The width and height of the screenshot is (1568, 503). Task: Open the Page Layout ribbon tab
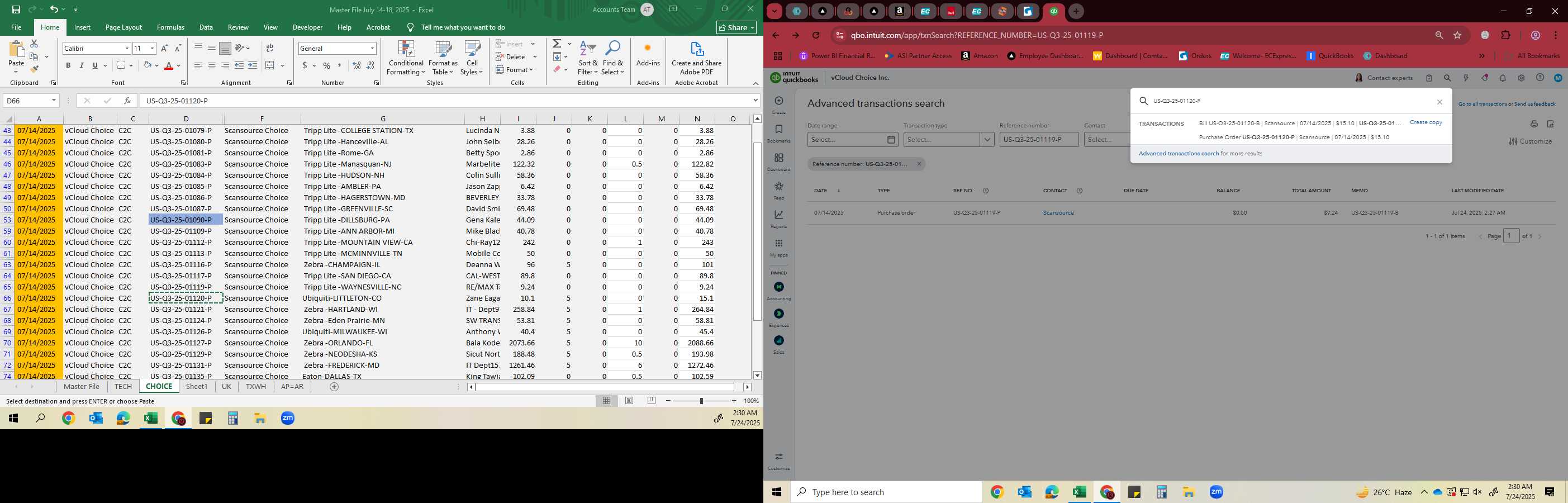(123, 27)
